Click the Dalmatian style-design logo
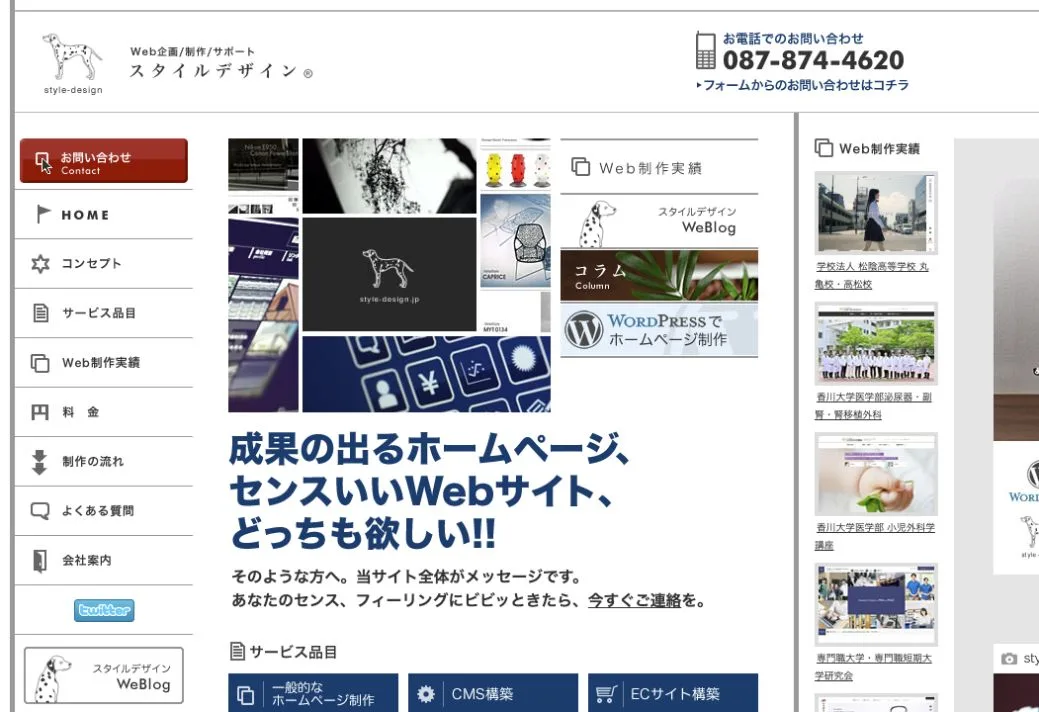 coord(72,64)
